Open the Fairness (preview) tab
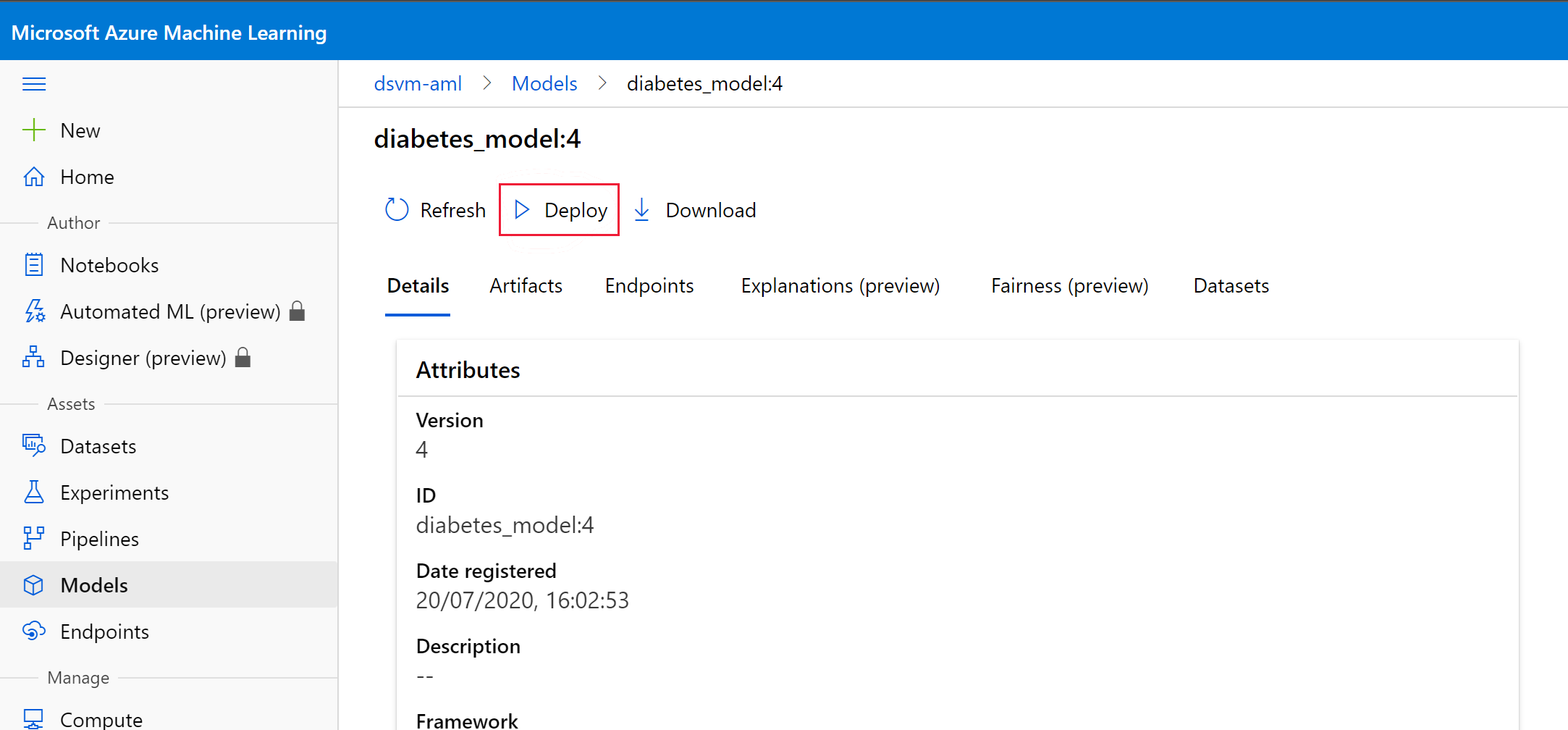 [x=1070, y=286]
